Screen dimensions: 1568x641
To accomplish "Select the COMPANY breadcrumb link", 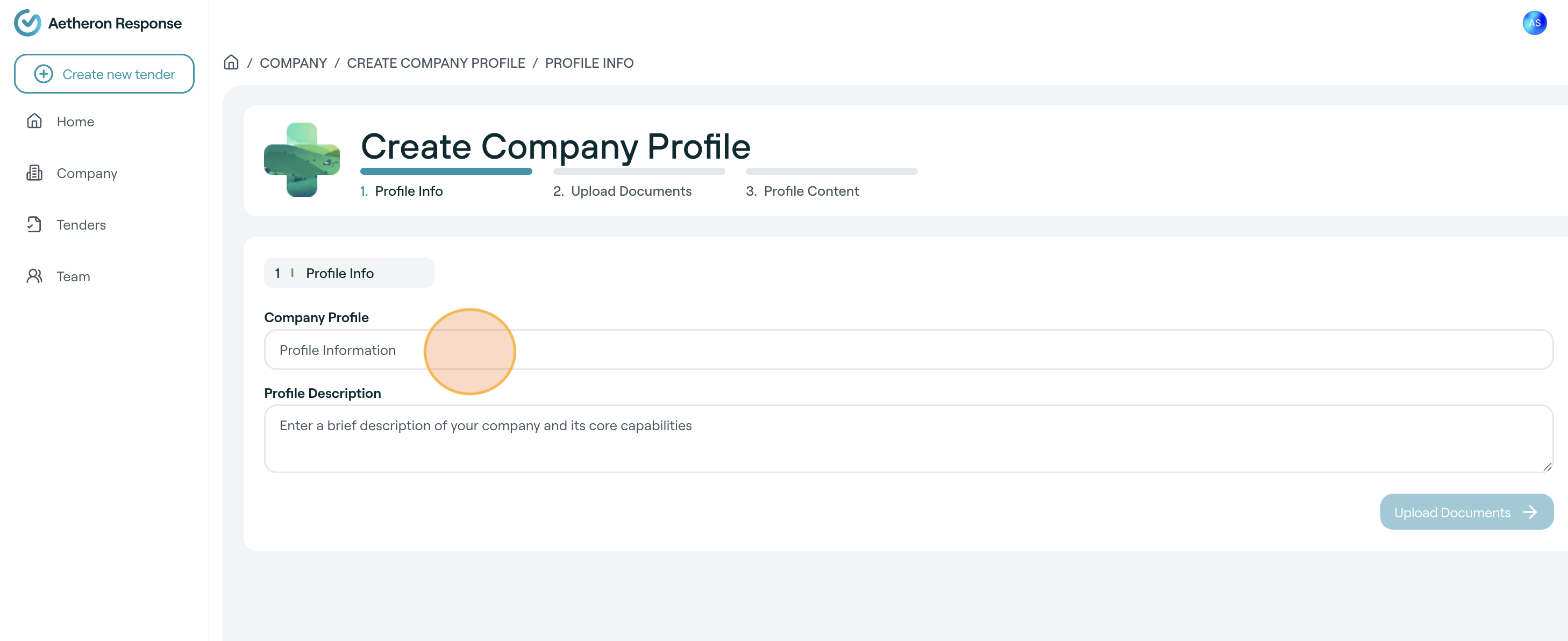I will (x=294, y=63).
